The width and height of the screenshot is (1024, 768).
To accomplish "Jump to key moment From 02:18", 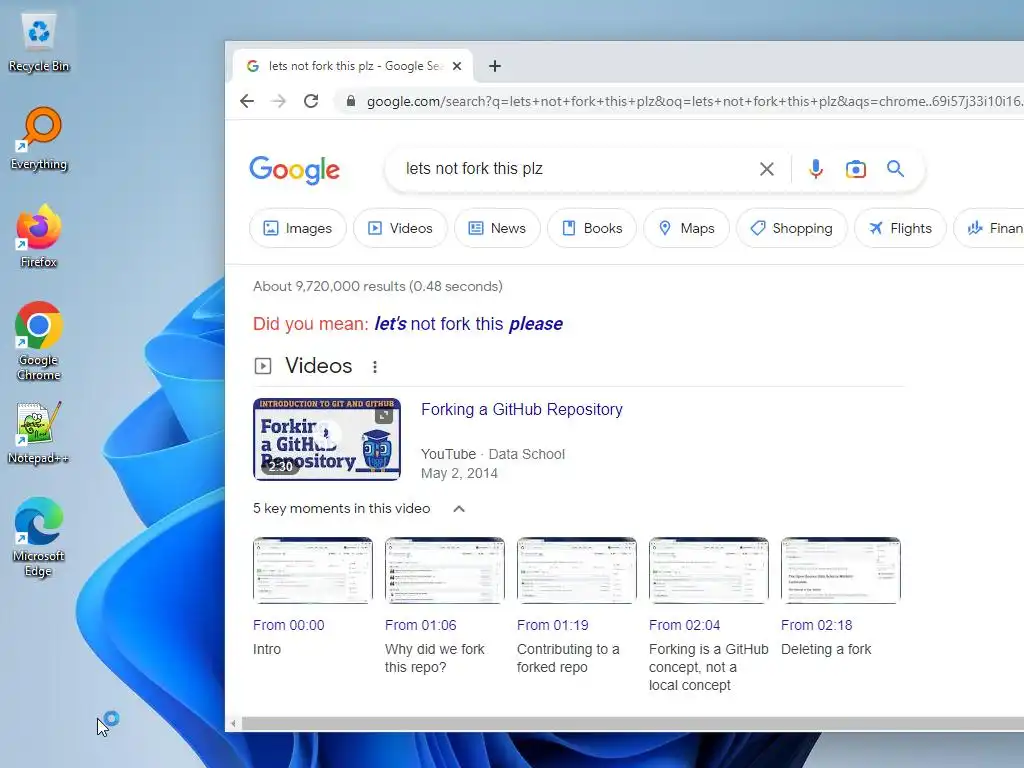I will point(816,625).
